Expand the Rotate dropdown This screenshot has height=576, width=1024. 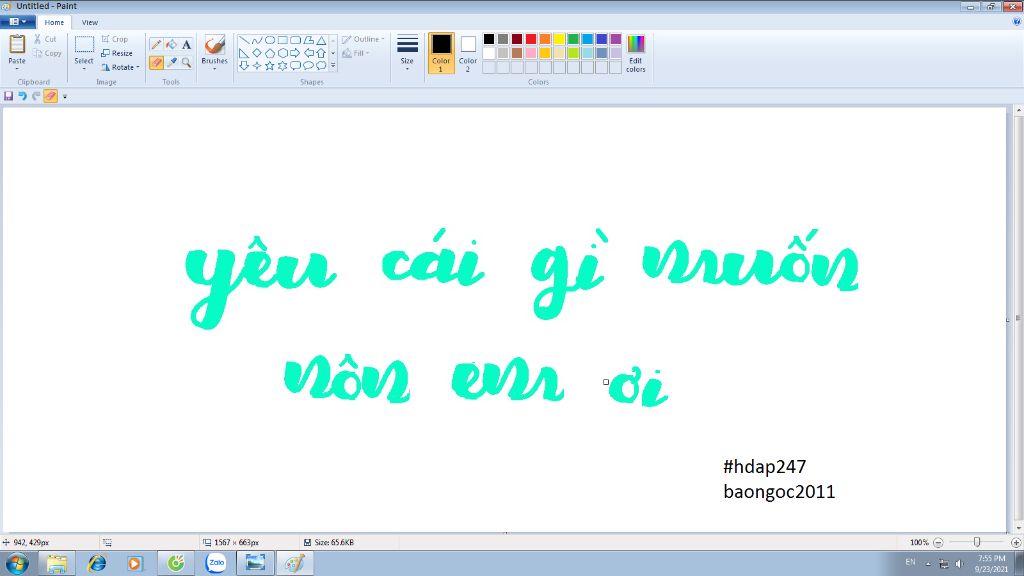point(138,67)
